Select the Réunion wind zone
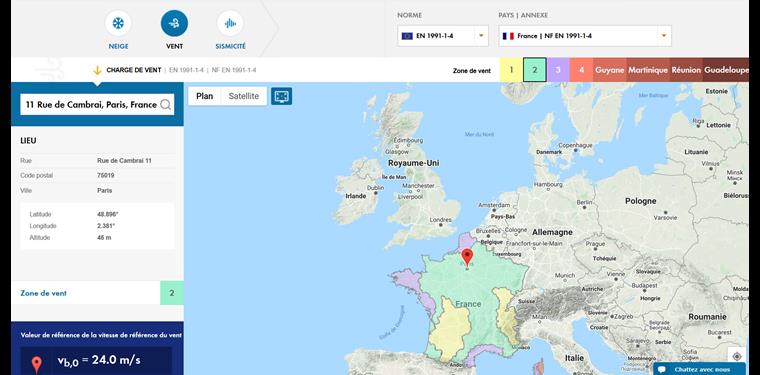 pyautogui.click(x=686, y=70)
